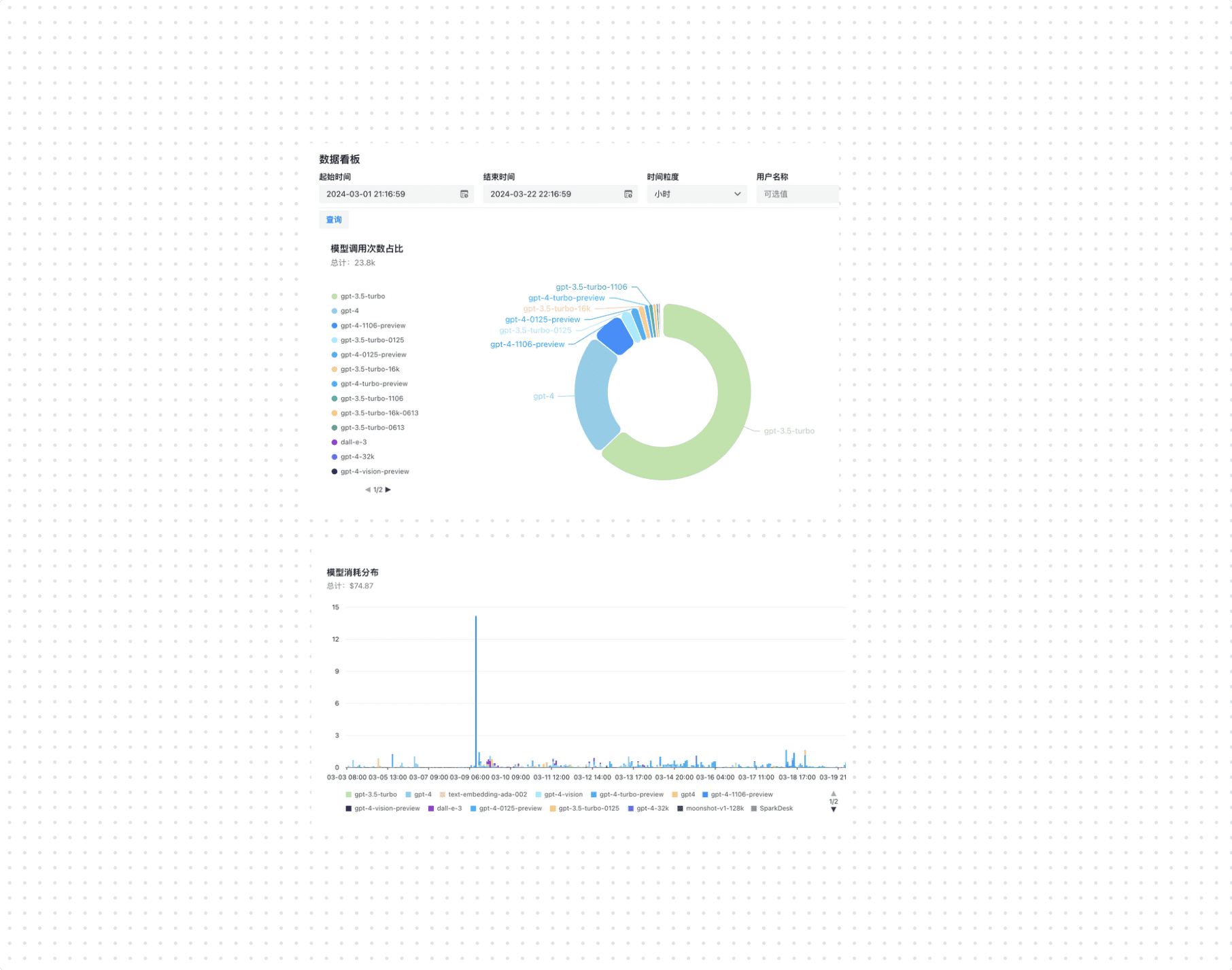This screenshot has height=970, width=1232.
Task: Click the end time field 2024-03-22 22:16:59
Action: pyautogui.click(x=560, y=195)
